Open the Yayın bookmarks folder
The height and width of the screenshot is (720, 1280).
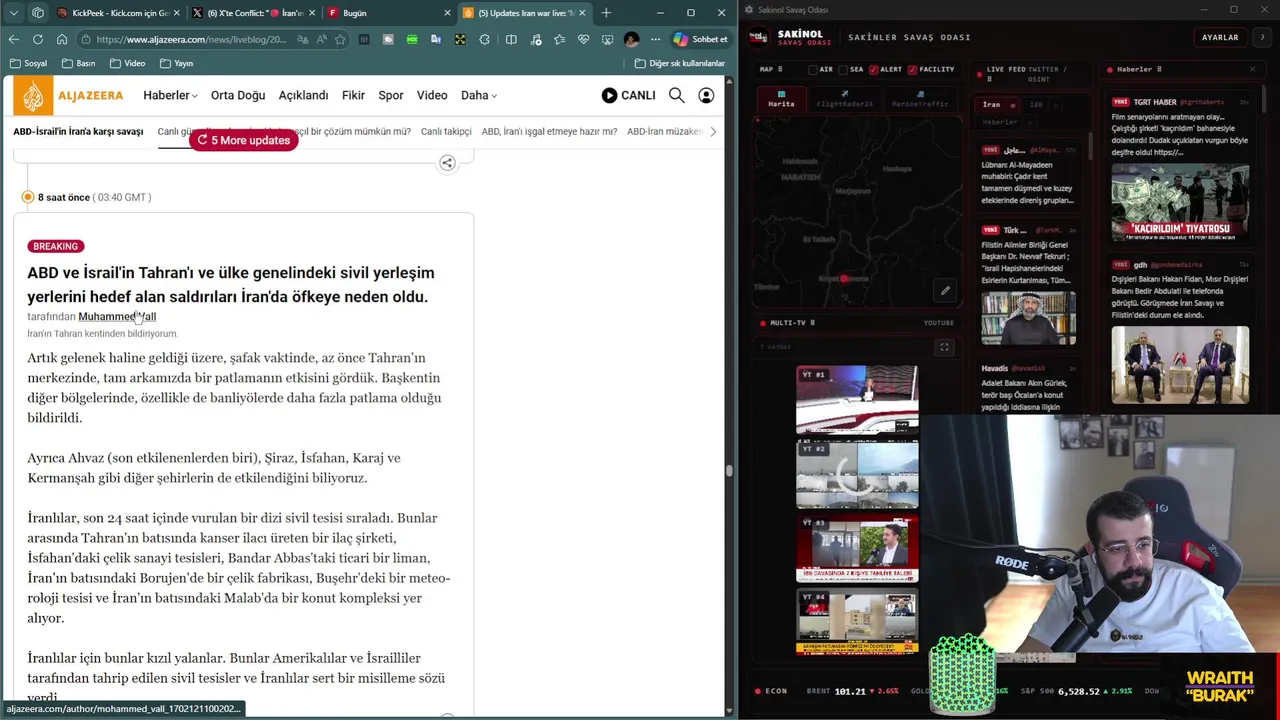point(175,63)
